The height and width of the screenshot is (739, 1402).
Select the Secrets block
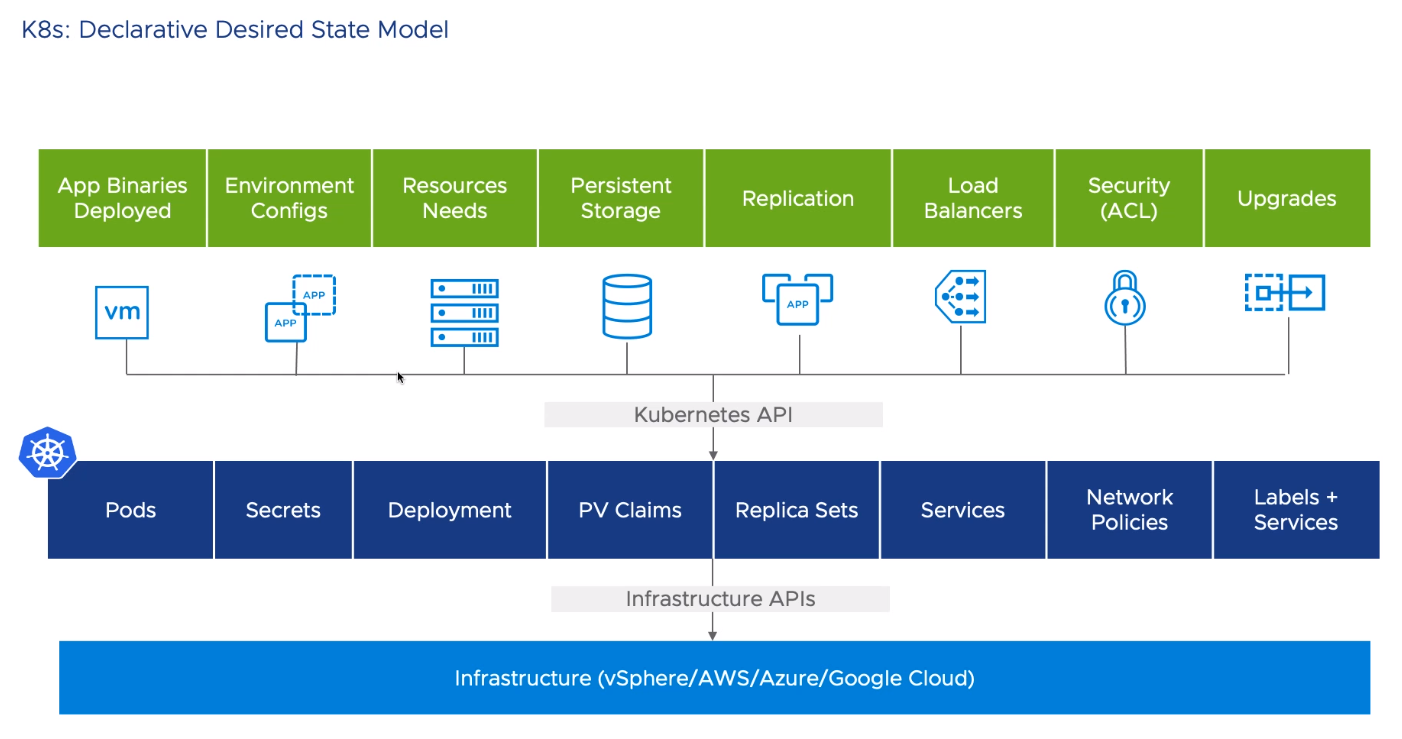point(283,510)
